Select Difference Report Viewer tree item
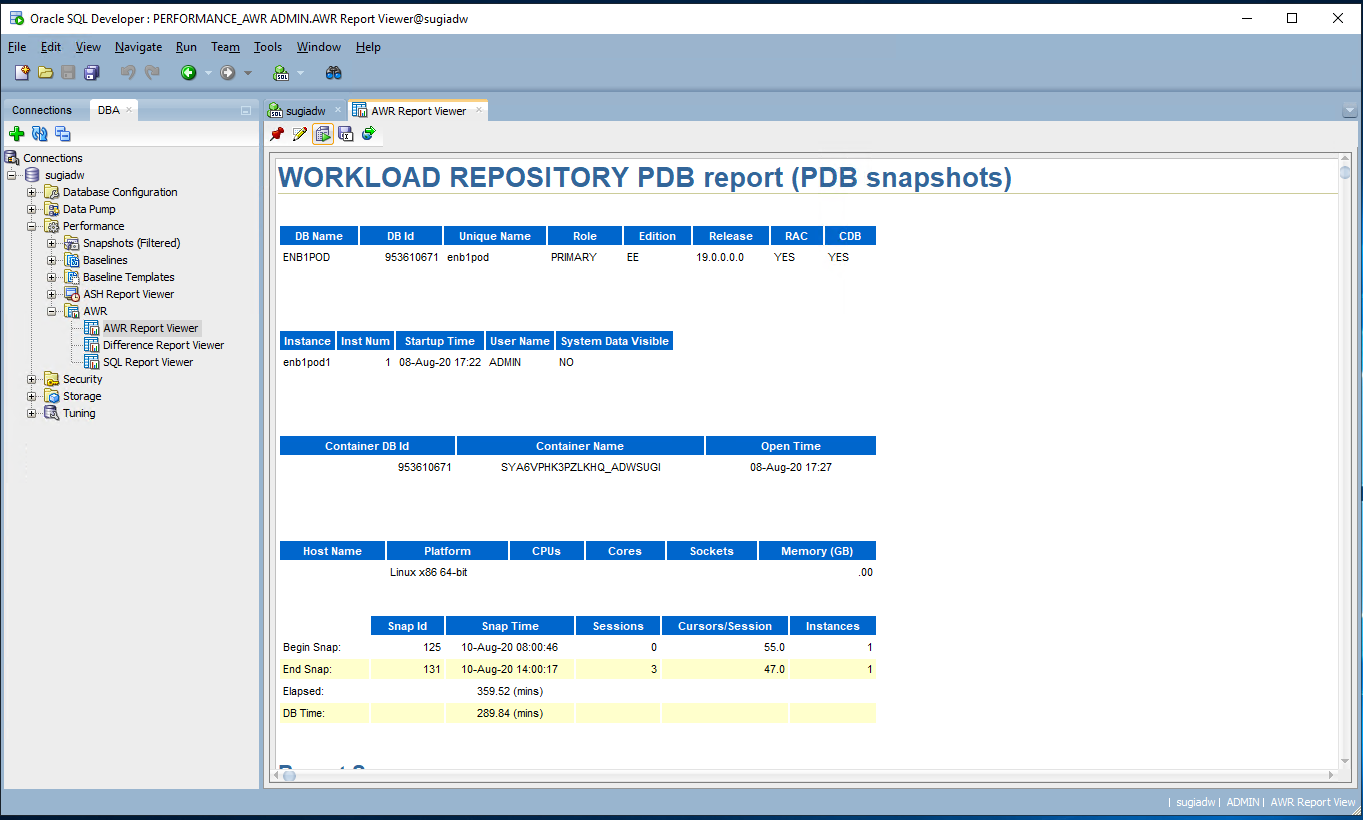 (163, 345)
